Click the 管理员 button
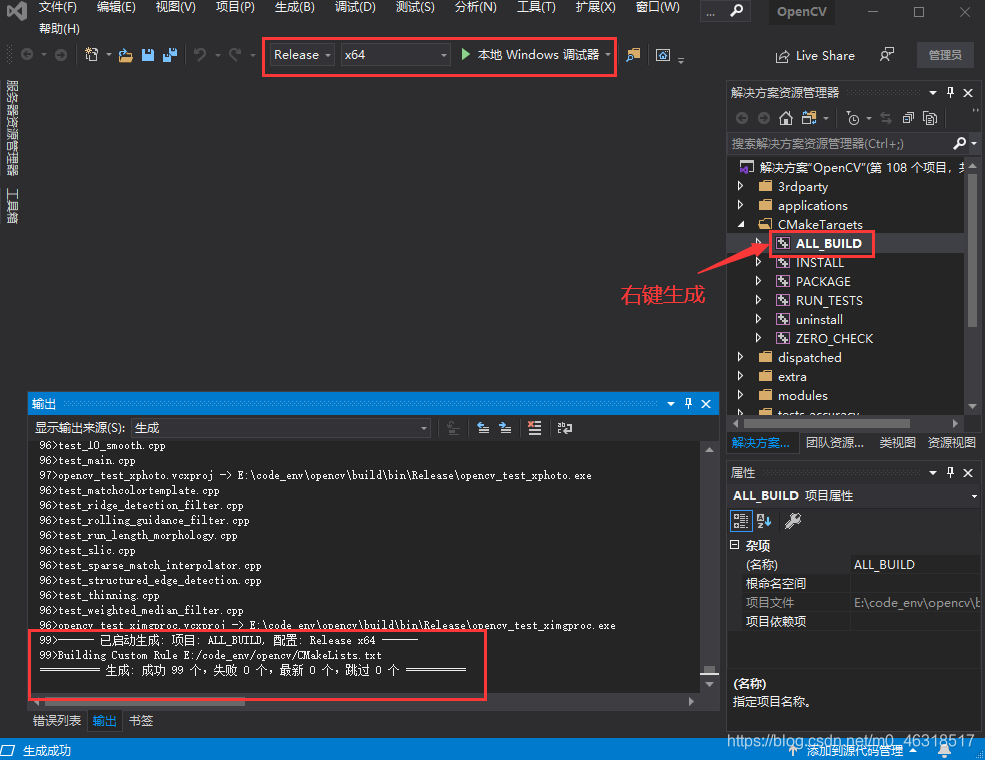The image size is (985, 760). (944, 55)
